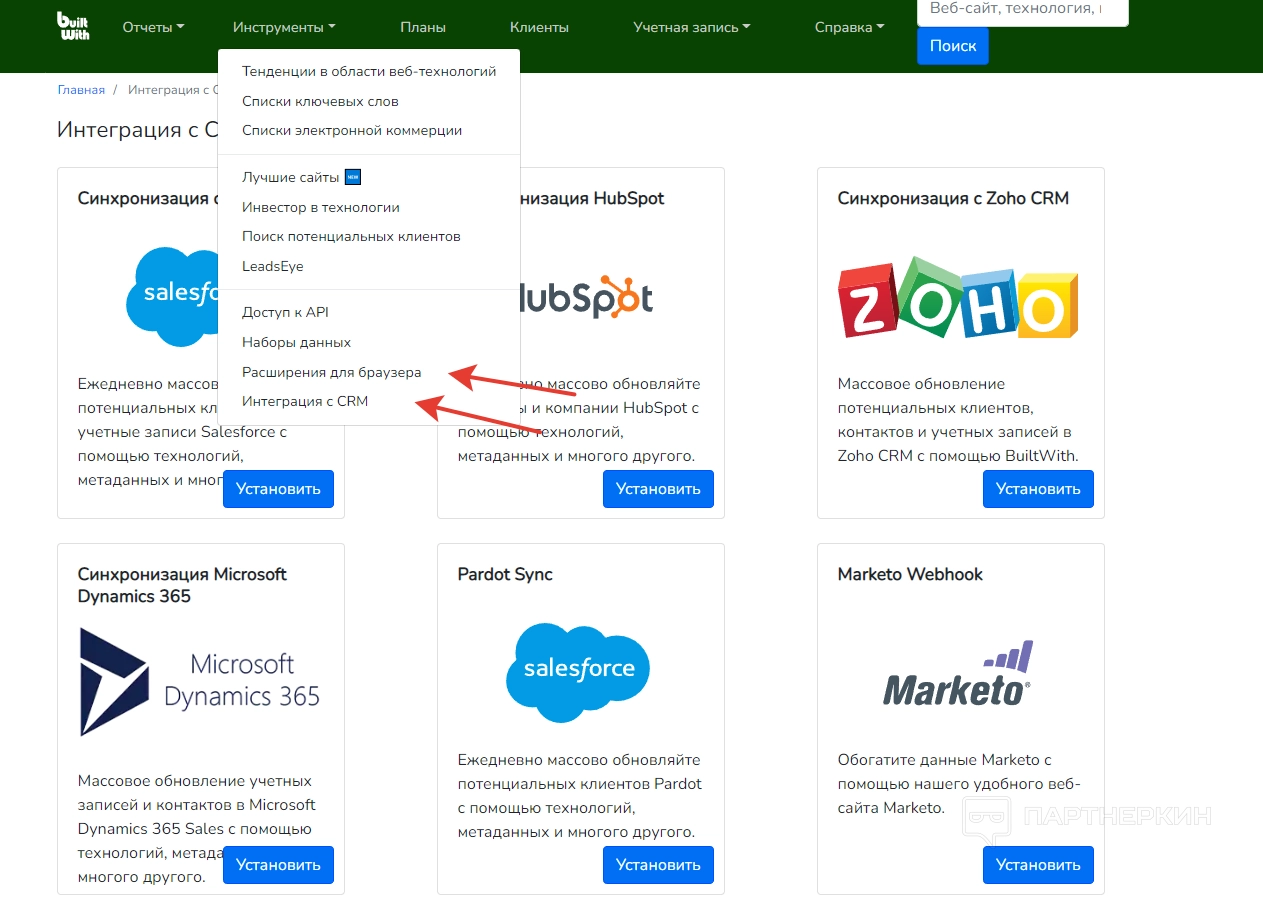Click the Zoho logo image
Viewport: 1263px width, 901px height.
(958, 297)
